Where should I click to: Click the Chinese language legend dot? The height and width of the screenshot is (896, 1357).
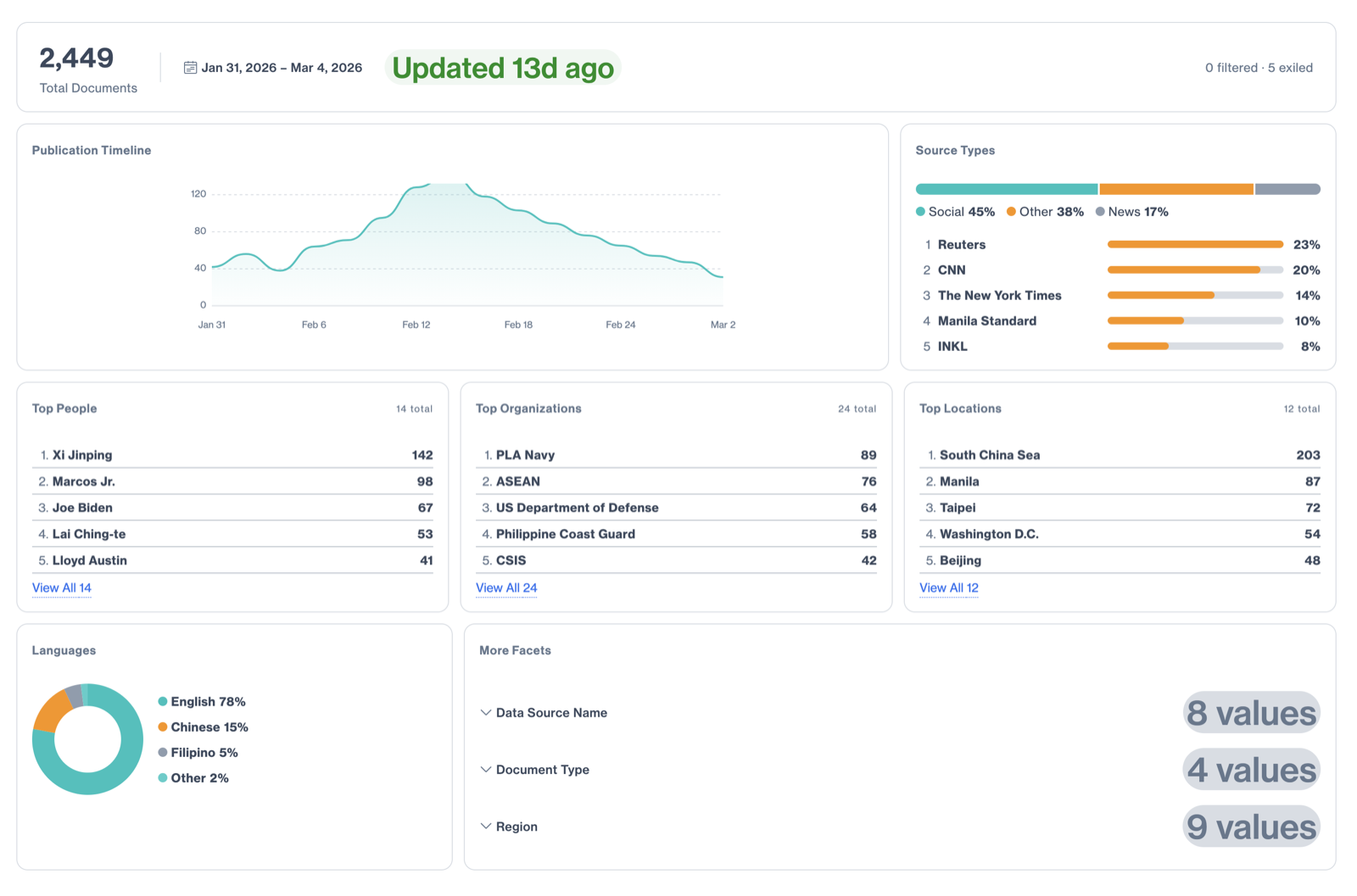coord(162,727)
